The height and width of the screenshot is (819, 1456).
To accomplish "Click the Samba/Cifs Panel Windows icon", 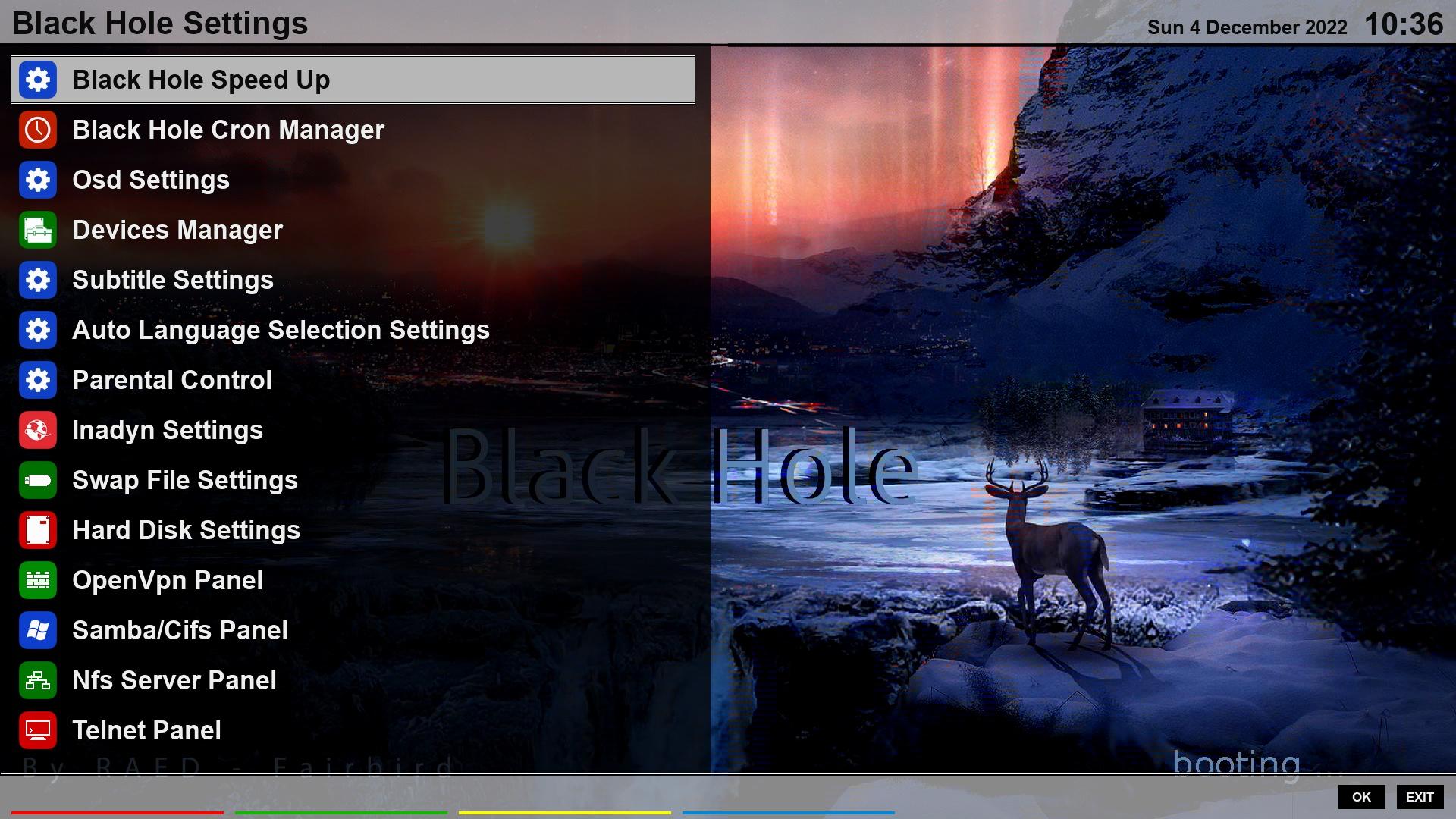I will [x=38, y=630].
